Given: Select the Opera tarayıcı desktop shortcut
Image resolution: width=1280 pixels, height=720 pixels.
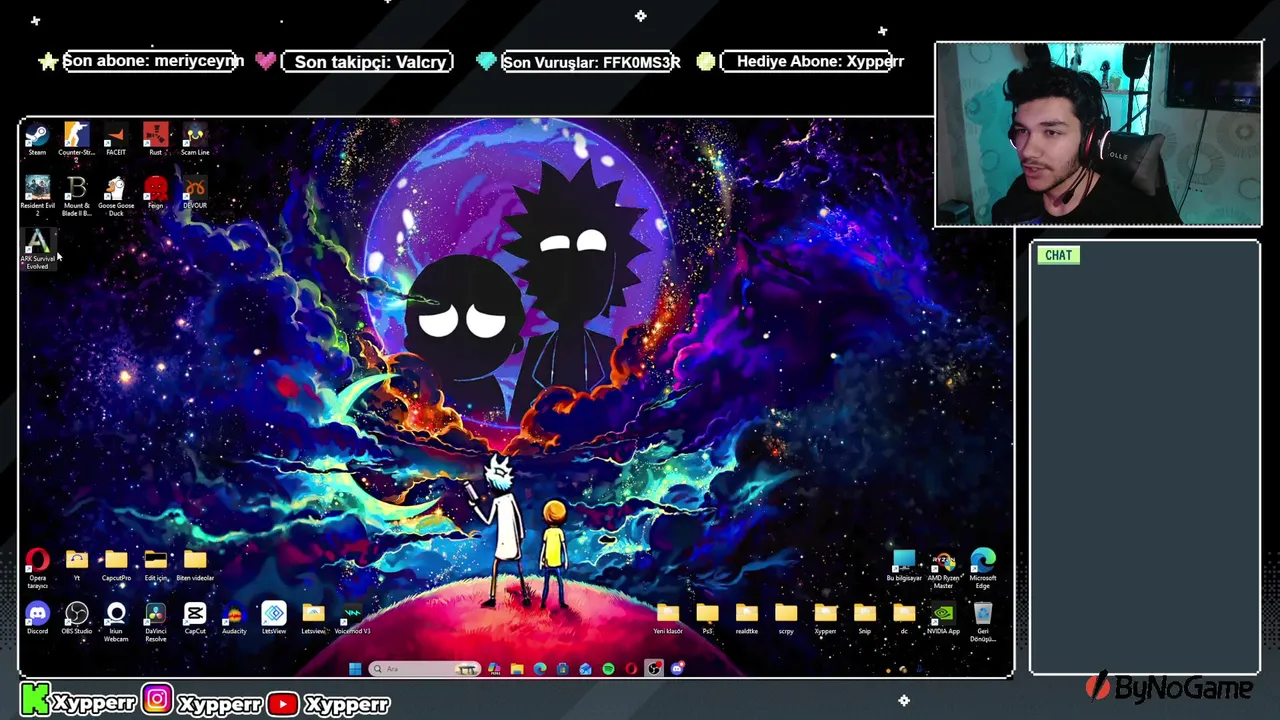Looking at the screenshot, I should coord(37,569).
